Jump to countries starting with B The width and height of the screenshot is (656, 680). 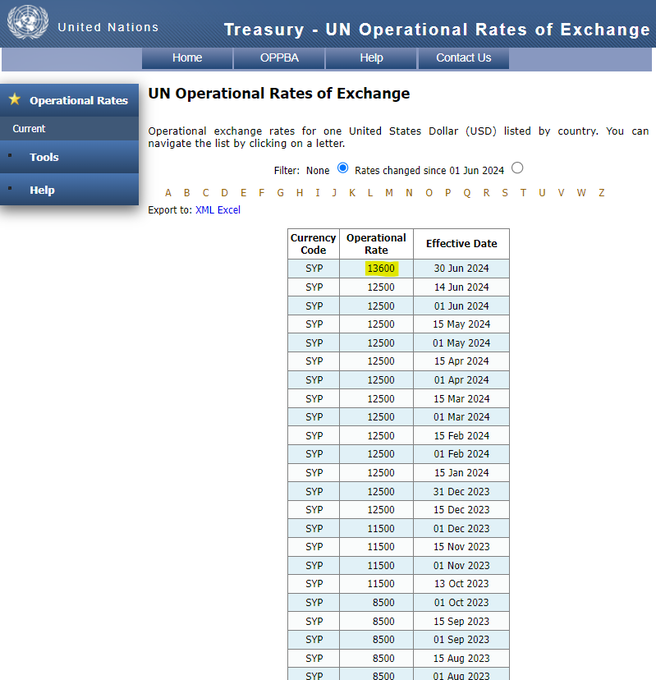[x=187, y=193]
